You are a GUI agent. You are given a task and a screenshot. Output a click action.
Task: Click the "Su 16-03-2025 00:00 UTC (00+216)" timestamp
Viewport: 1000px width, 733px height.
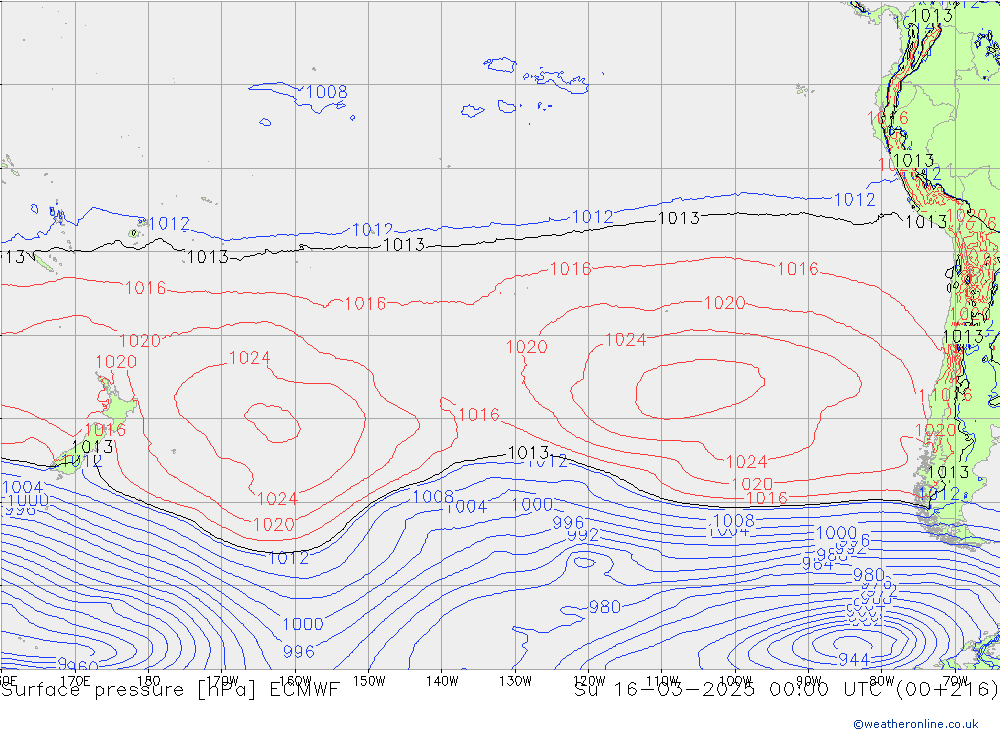786,690
